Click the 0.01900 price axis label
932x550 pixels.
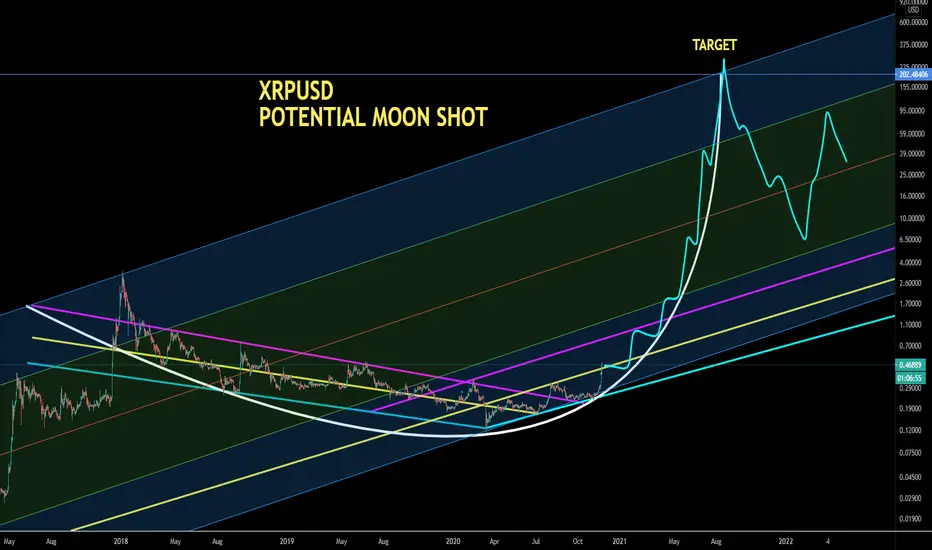tap(913, 519)
